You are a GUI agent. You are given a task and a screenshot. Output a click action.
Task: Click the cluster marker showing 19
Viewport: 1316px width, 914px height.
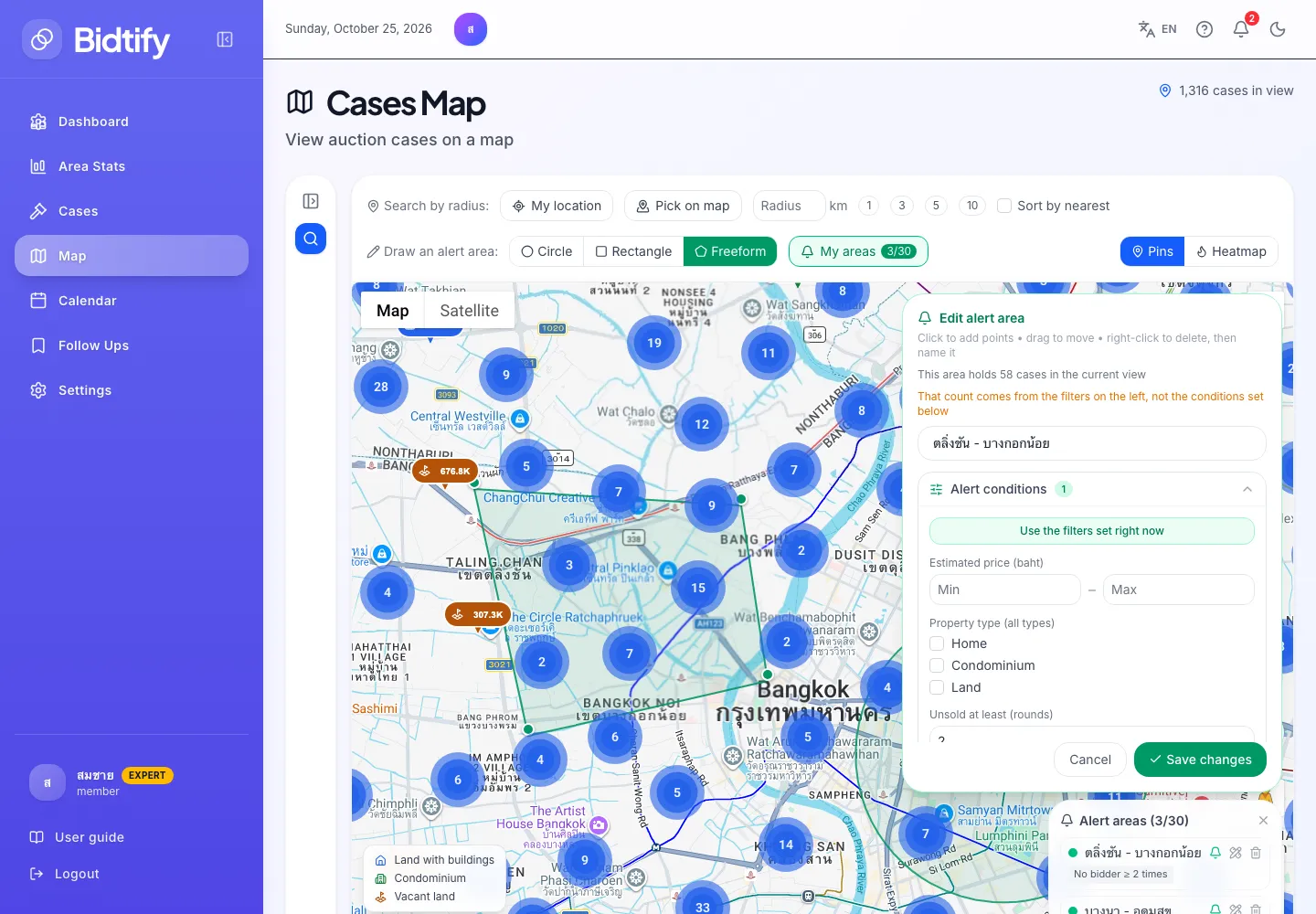[654, 343]
